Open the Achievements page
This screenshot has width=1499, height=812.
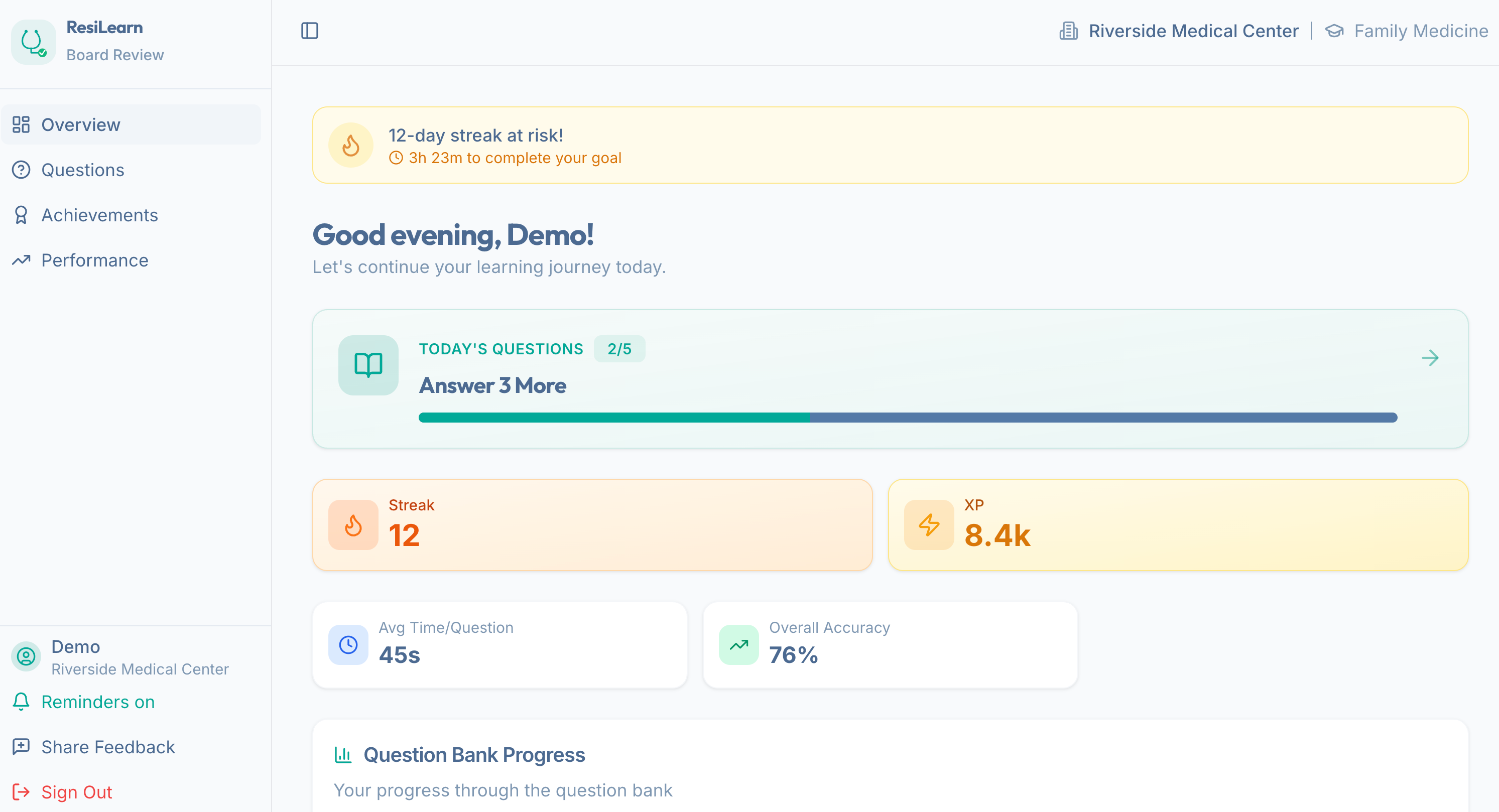[99, 215]
